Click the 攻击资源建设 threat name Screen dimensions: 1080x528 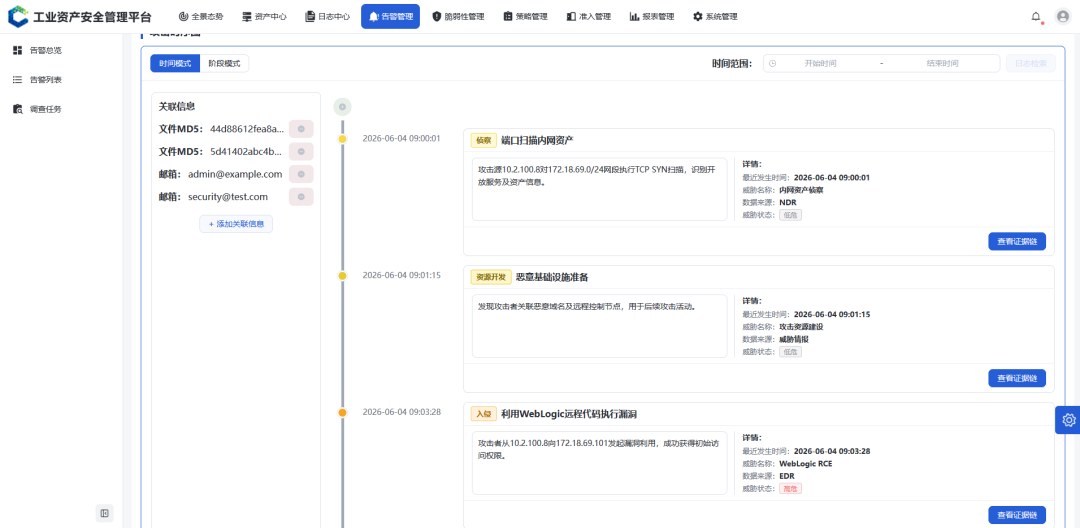pyautogui.click(x=800, y=326)
